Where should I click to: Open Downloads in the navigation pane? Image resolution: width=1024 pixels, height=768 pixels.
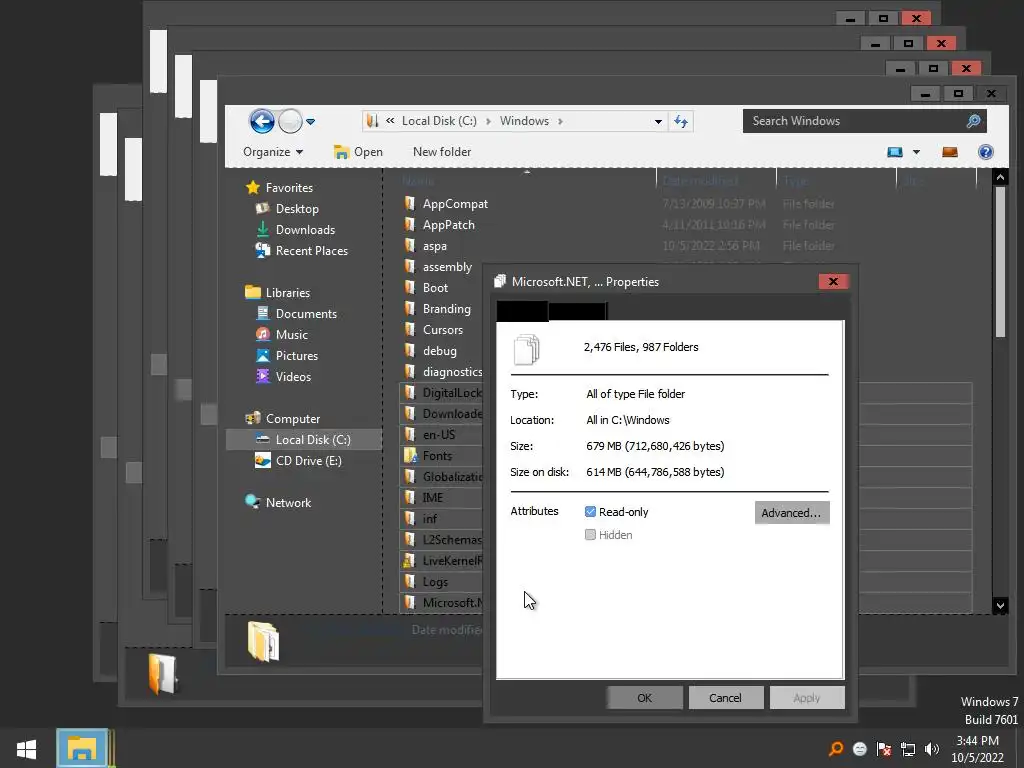(x=295, y=230)
